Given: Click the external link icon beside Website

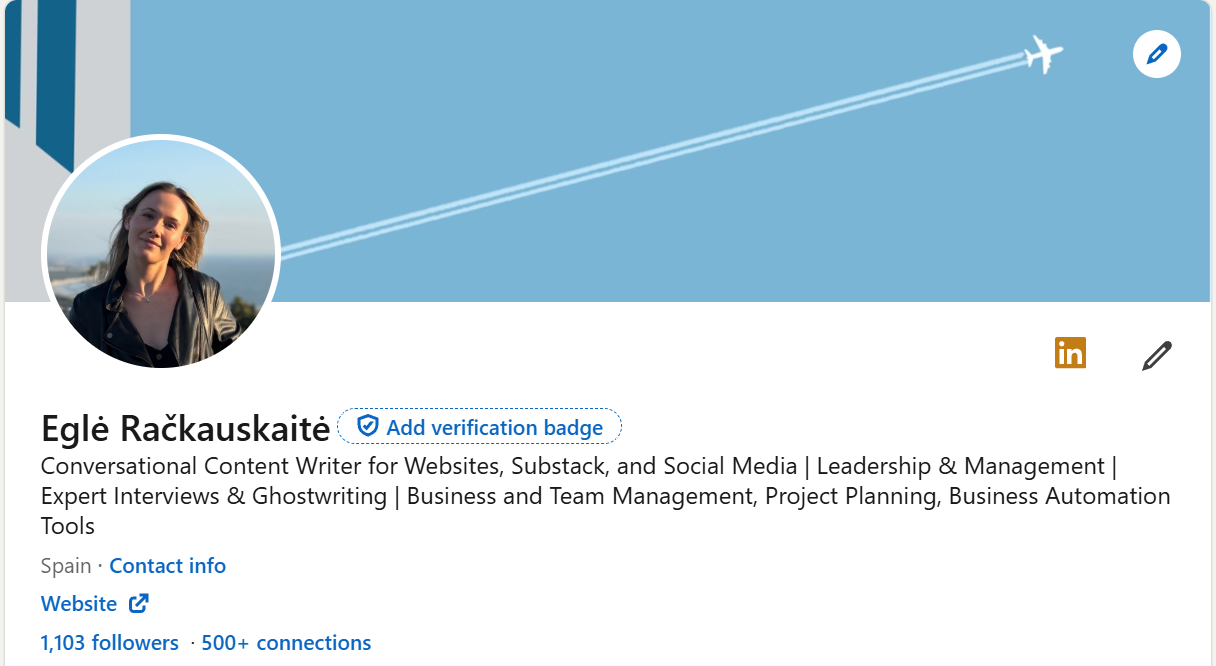Looking at the screenshot, I should 138,603.
